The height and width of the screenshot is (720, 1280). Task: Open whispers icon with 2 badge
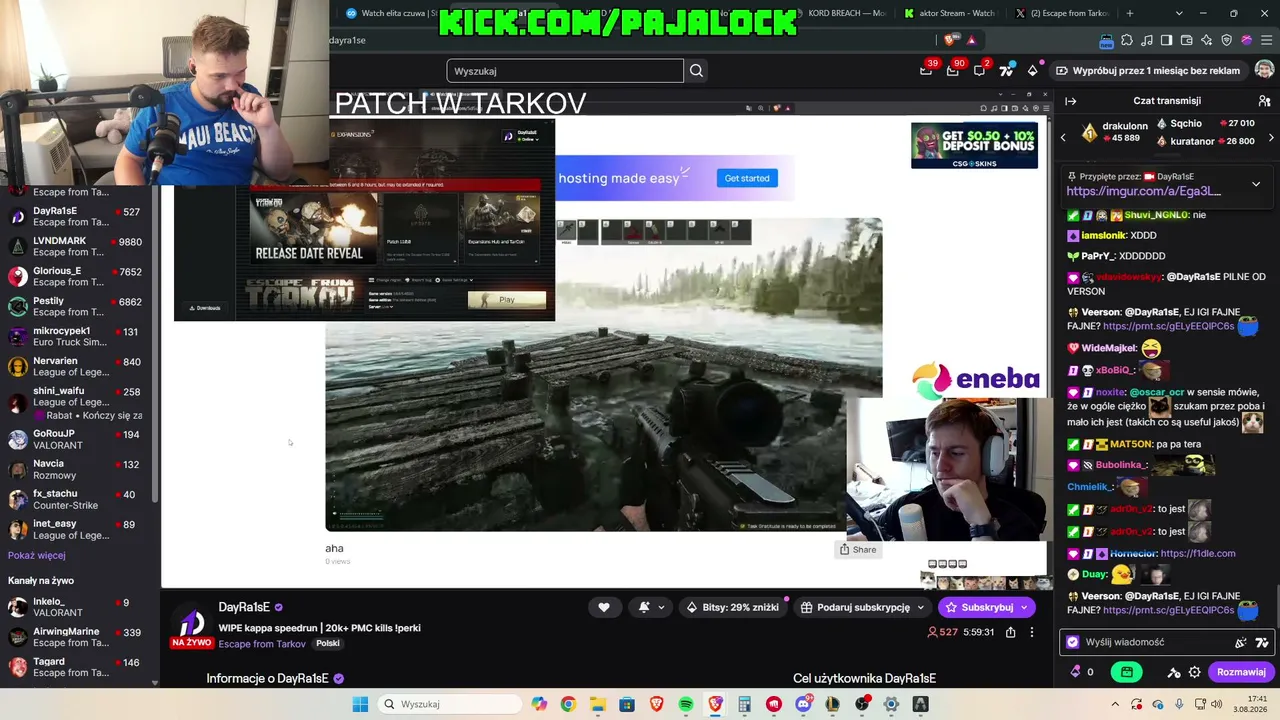tap(980, 70)
